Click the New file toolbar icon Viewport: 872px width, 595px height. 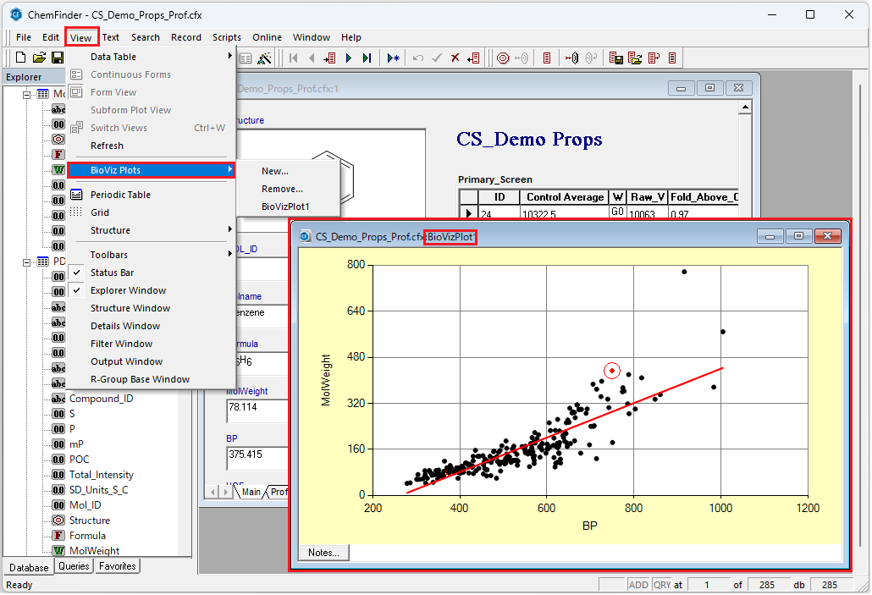pos(22,58)
